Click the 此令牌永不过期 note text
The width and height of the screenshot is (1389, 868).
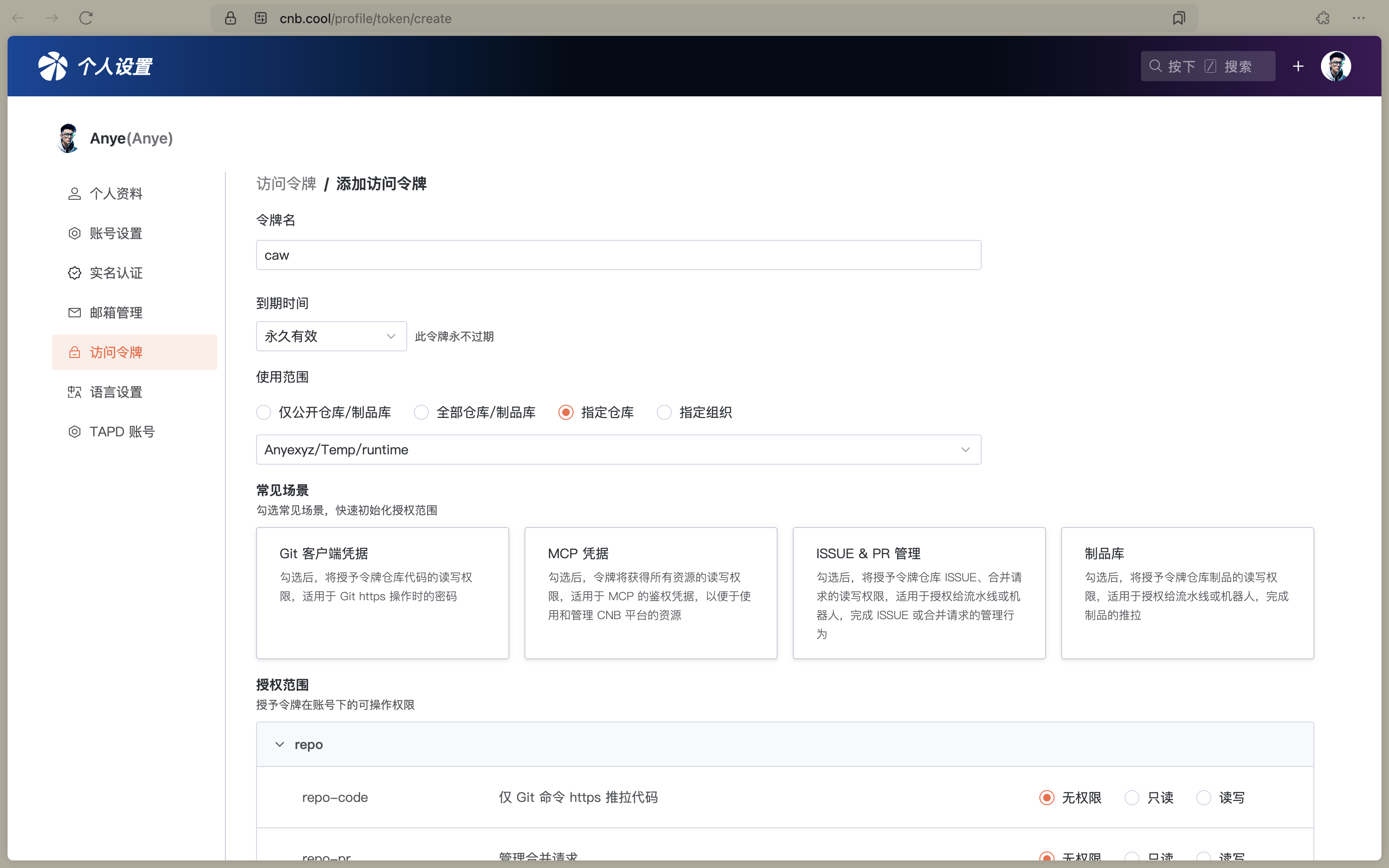(454, 336)
